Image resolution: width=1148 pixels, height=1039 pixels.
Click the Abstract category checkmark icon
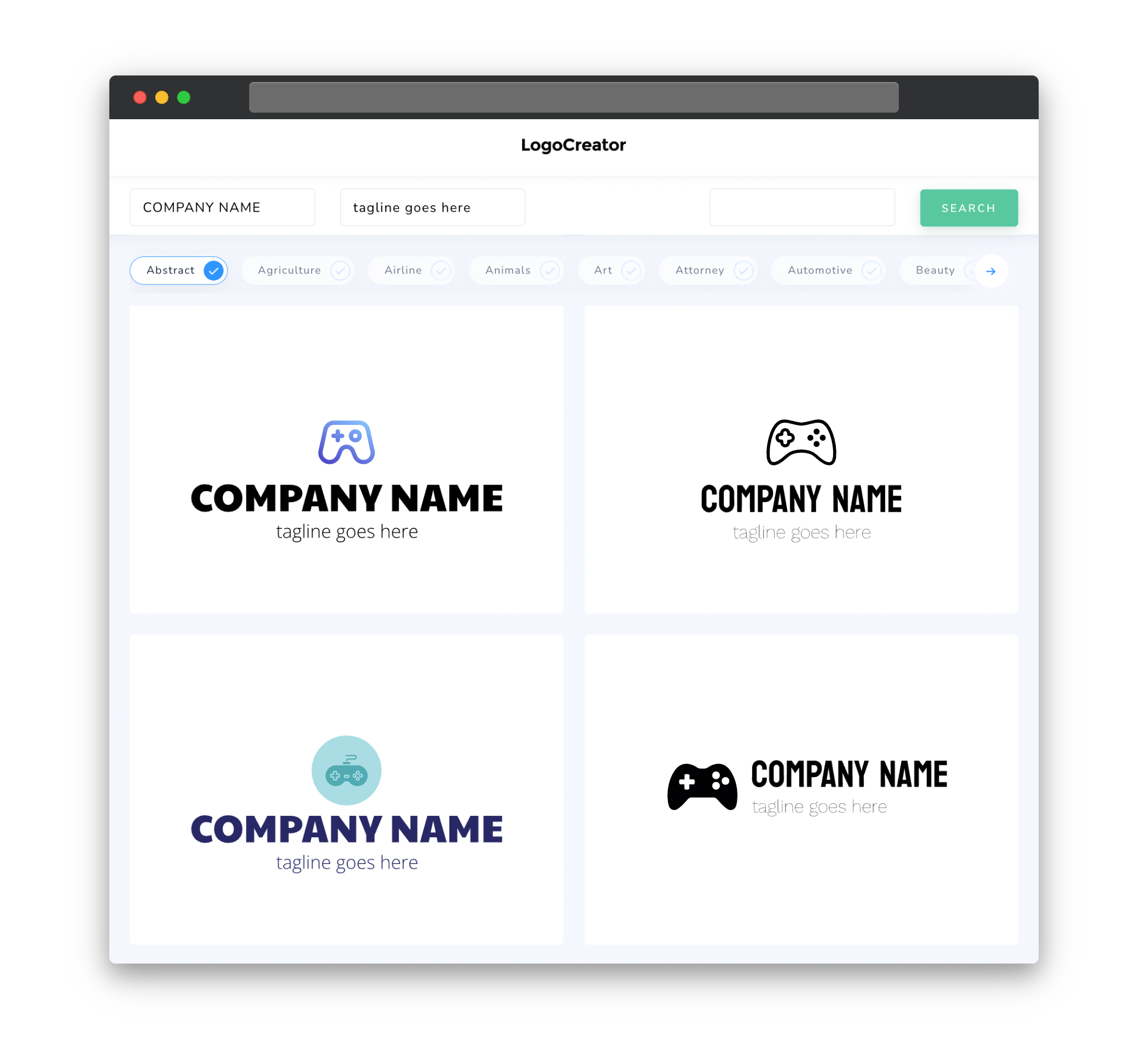point(213,270)
